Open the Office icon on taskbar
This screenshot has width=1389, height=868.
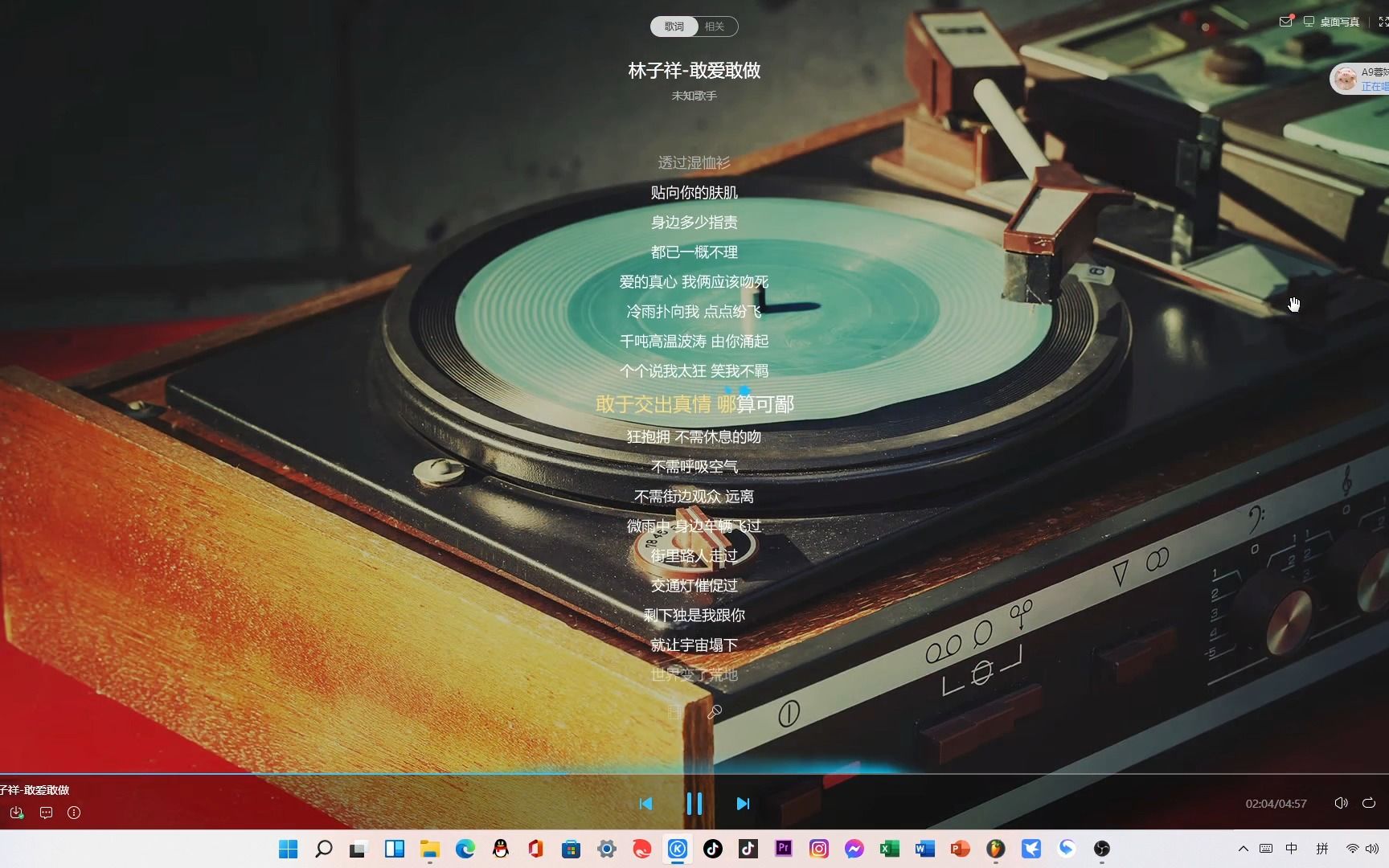(x=535, y=849)
